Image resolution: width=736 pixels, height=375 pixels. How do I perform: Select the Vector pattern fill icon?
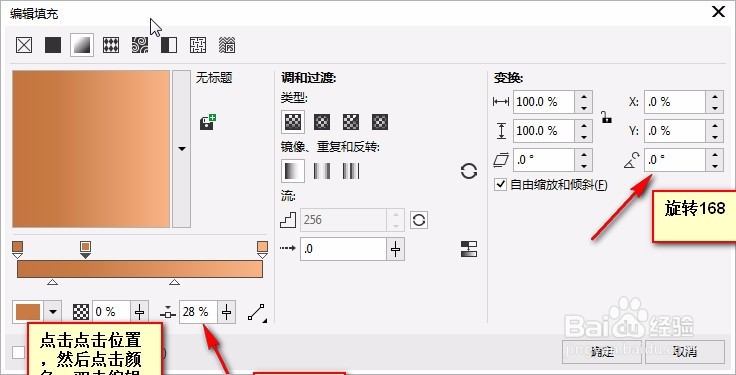[x=111, y=45]
